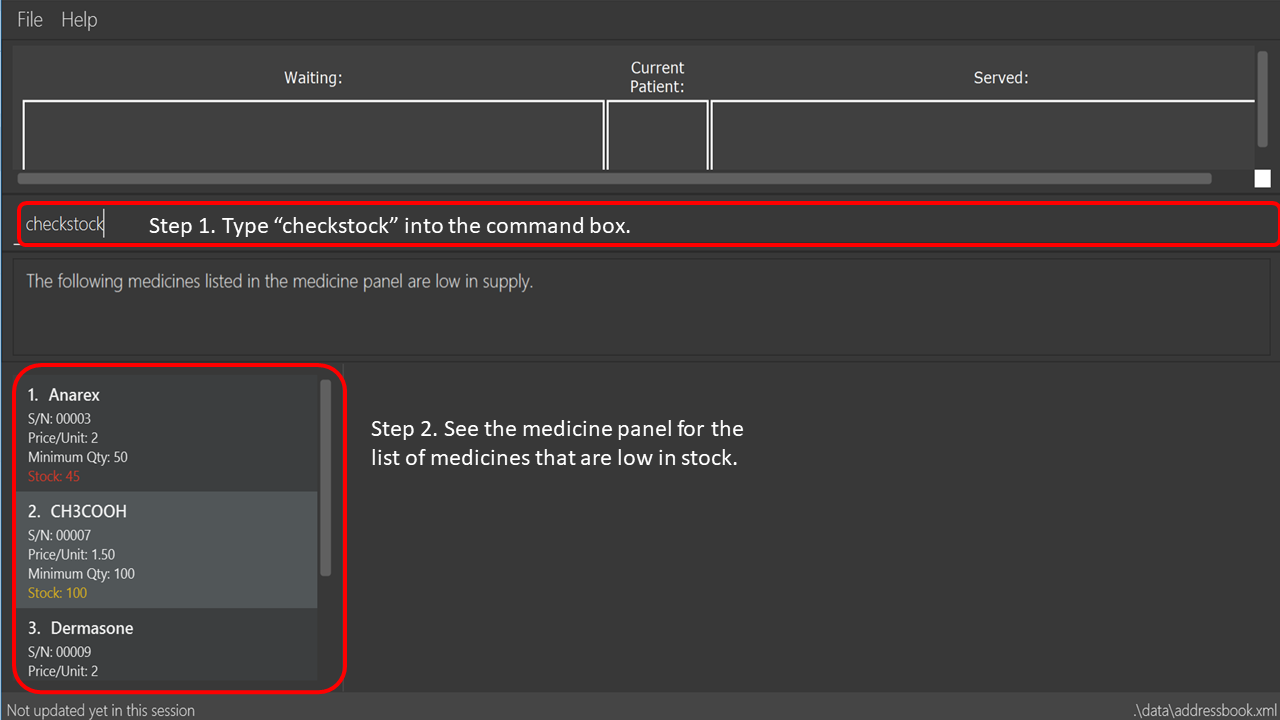Select the Dermasone medicine entry

(x=166, y=645)
